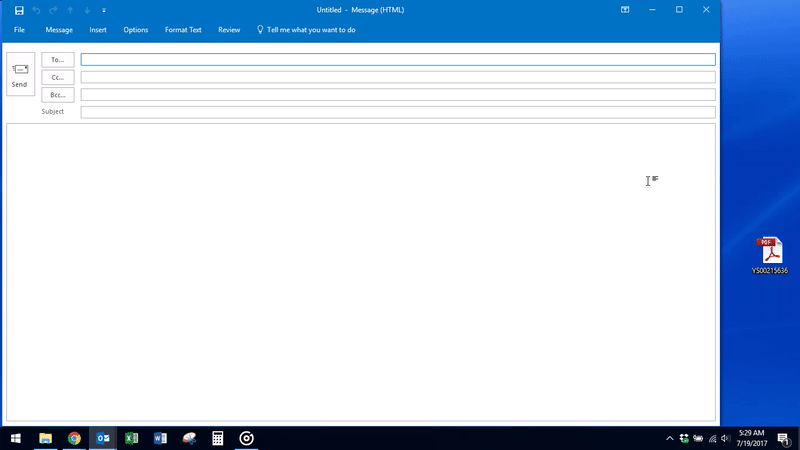Viewport: 800px width, 450px height.
Task: Open the Snipping Tool from taskbar
Action: pyautogui.click(x=189, y=438)
